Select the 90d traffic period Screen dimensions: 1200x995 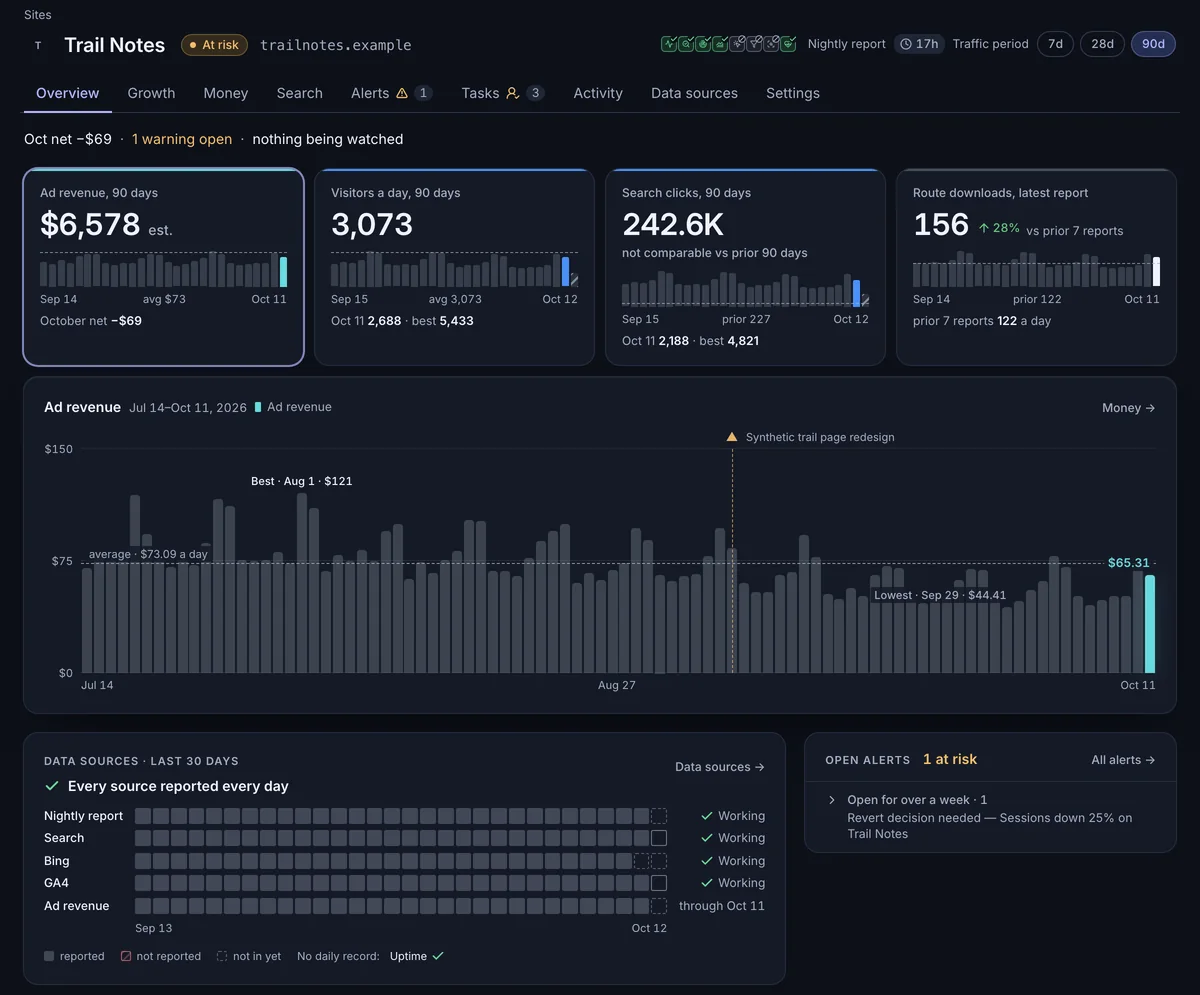(x=1153, y=44)
